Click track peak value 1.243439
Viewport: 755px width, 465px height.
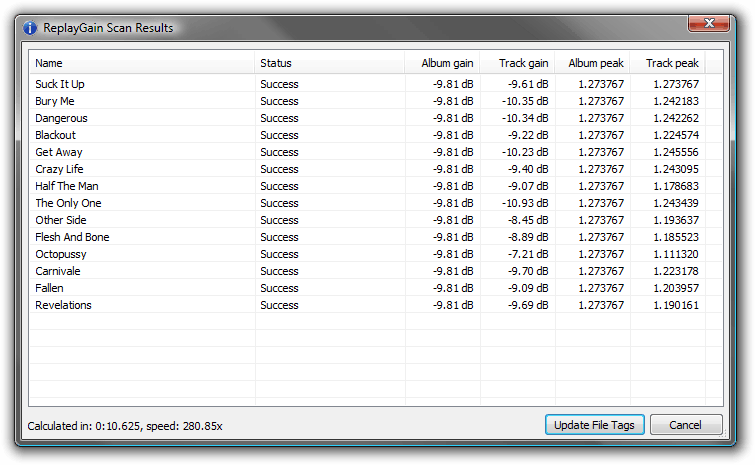pyautogui.click(x=676, y=203)
